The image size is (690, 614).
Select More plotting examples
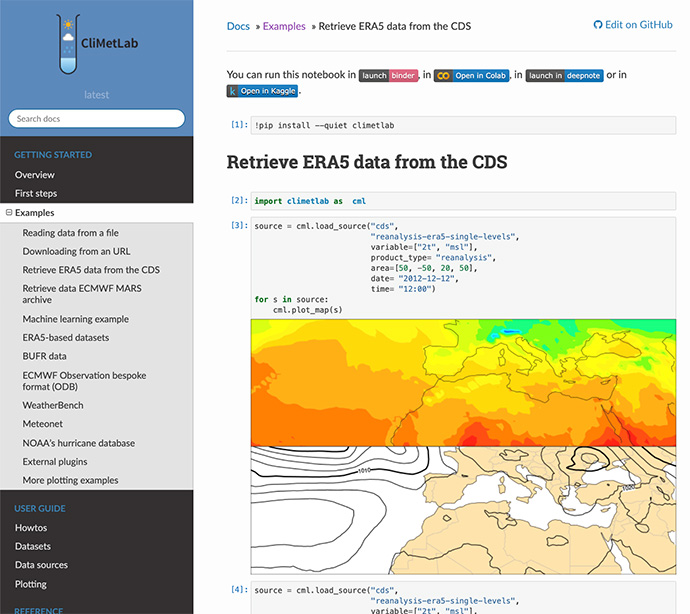[x=70, y=480]
